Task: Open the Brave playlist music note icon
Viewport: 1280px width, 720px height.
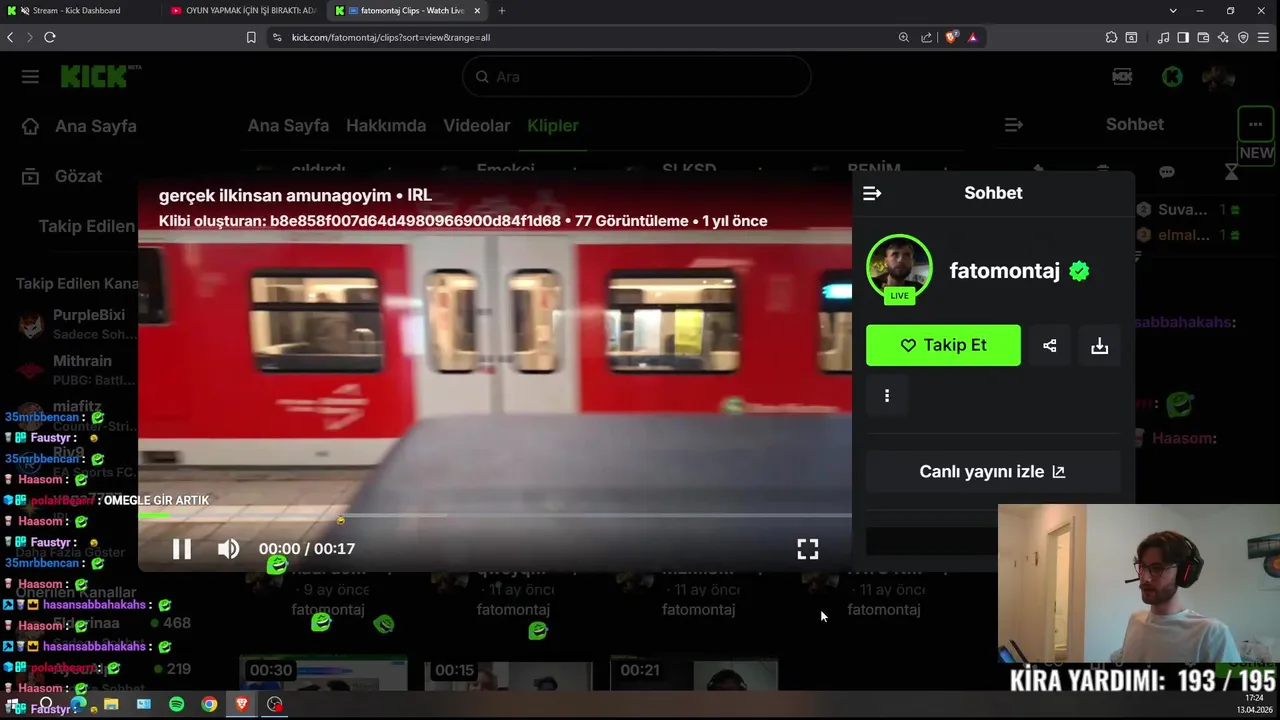Action: click(1163, 37)
